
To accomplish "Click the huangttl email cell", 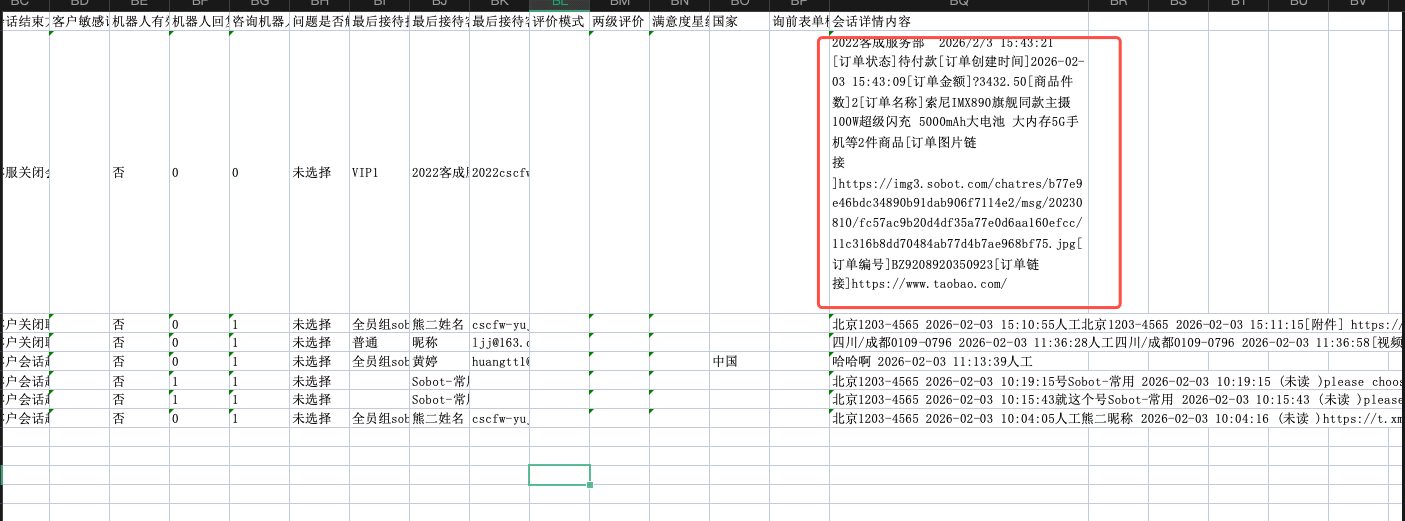I will [499, 361].
